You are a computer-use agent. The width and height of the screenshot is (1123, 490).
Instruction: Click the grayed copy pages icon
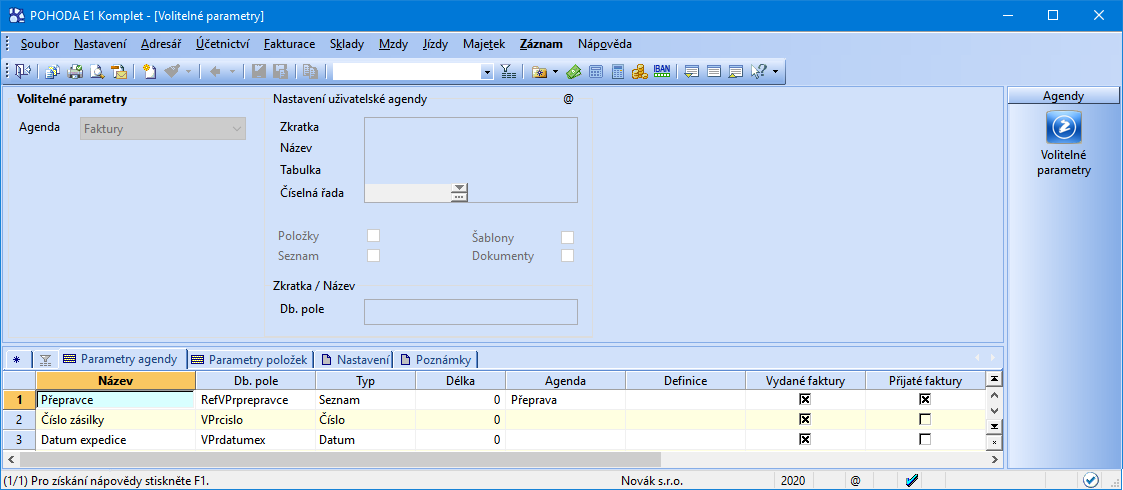coord(310,71)
